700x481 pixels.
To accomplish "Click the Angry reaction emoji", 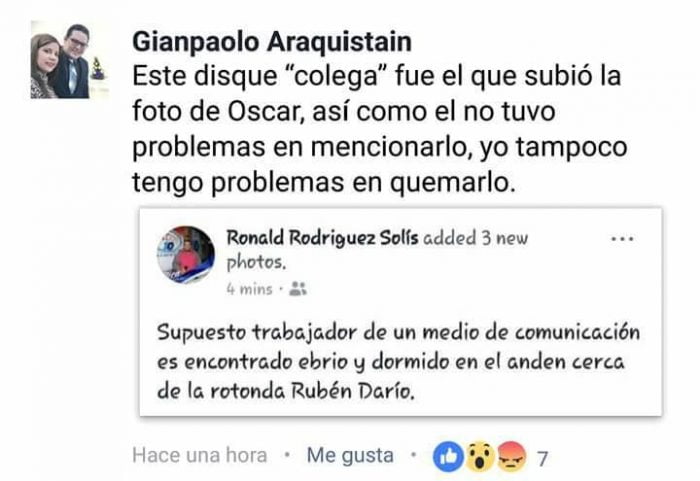I will point(511,457).
